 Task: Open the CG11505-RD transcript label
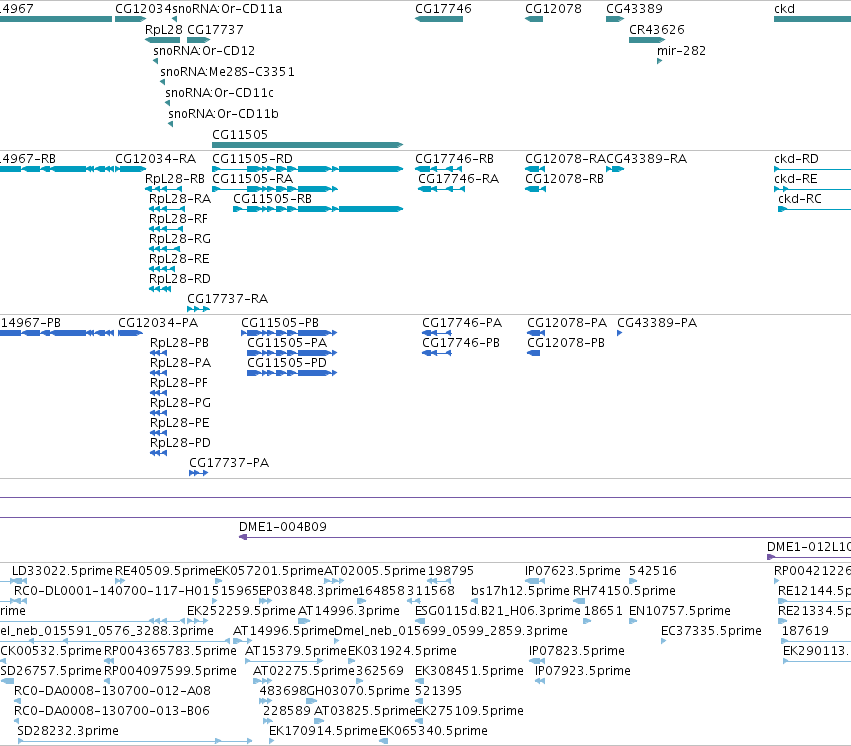click(x=252, y=158)
